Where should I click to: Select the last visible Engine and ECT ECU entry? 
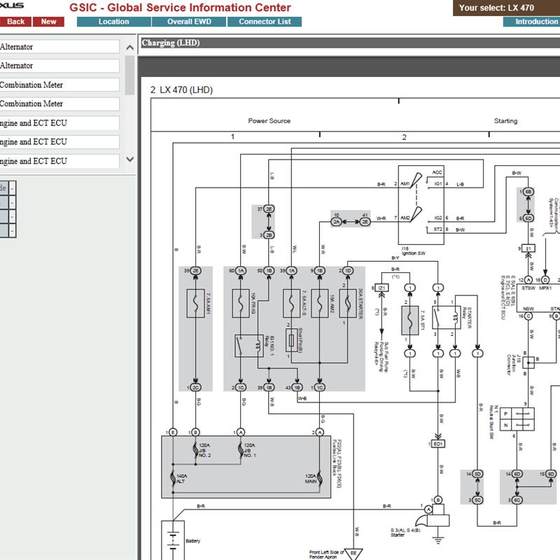click(59, 161)
